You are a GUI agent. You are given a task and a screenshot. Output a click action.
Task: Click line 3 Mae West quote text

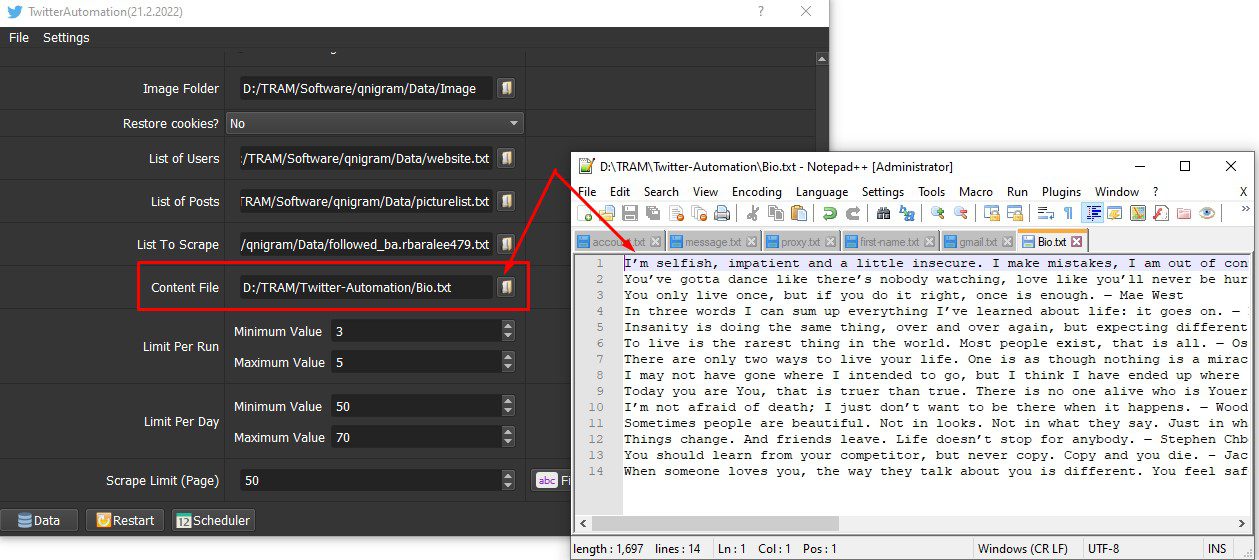[x=903, y=295]
